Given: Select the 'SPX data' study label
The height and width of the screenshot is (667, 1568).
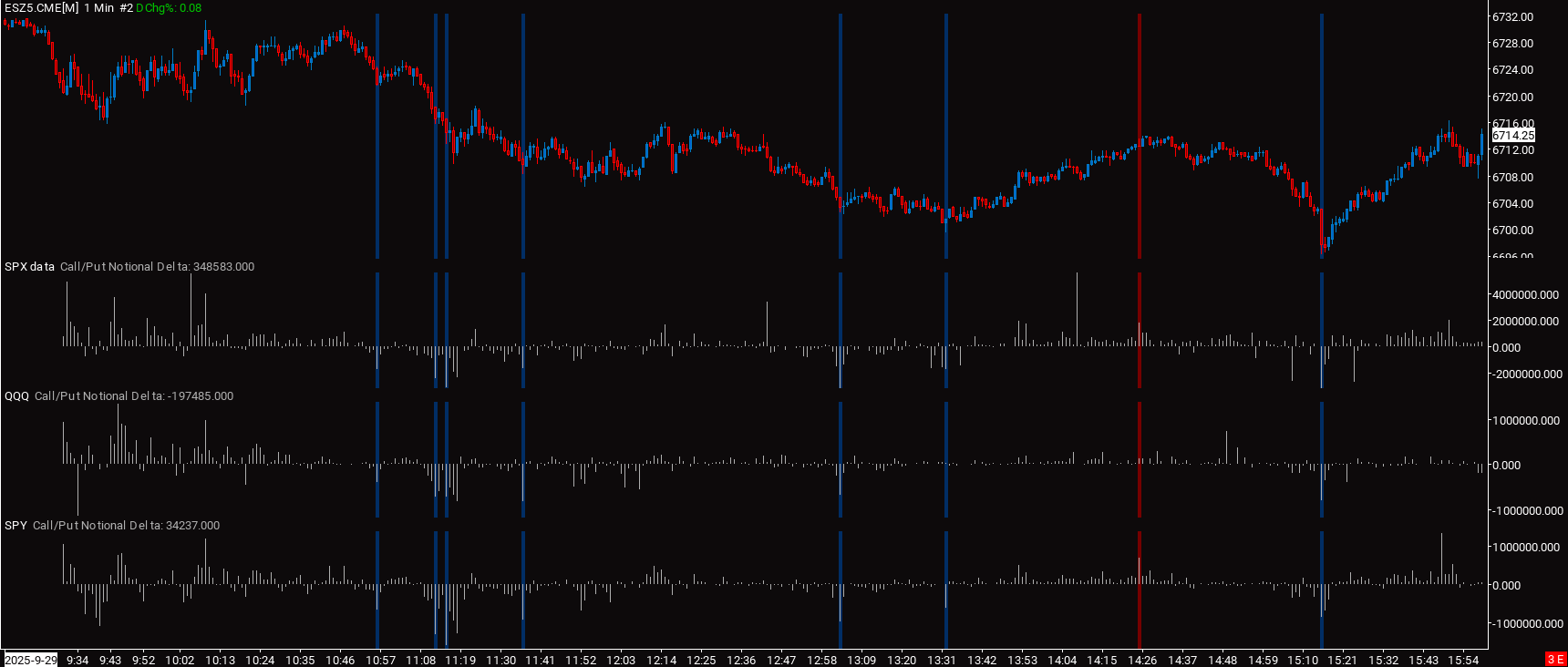Looking at the screenshot, I should click(x=29, y=267).
